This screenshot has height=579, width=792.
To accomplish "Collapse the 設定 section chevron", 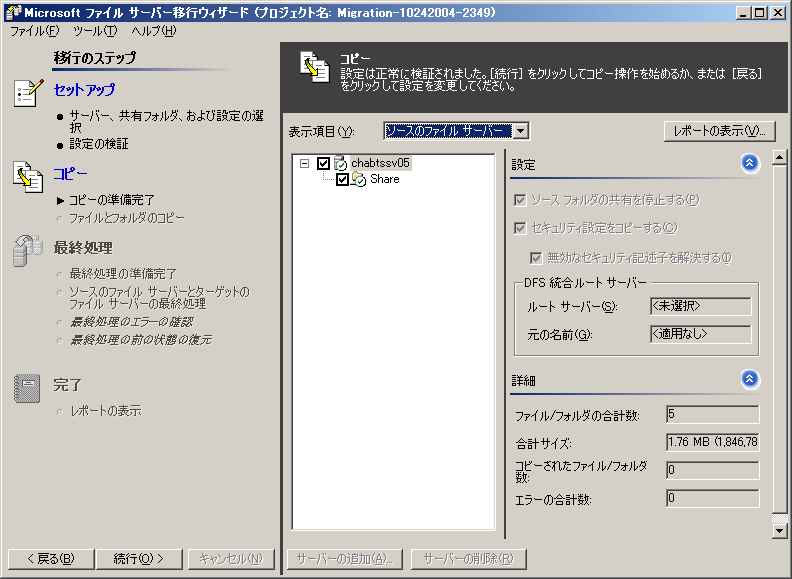I will 750,163.
